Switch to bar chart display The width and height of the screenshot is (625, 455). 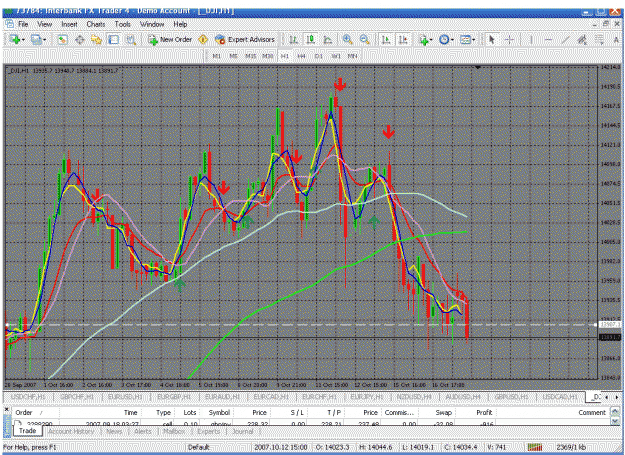pyautogui.click(x=293, y=39)
